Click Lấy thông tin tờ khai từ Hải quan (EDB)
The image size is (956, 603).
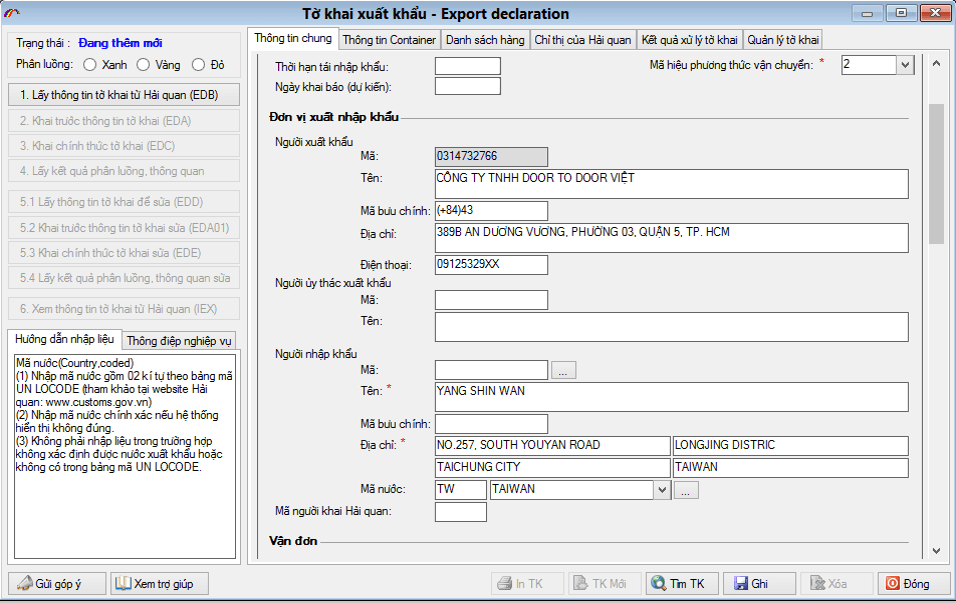[x=125, y=96]
